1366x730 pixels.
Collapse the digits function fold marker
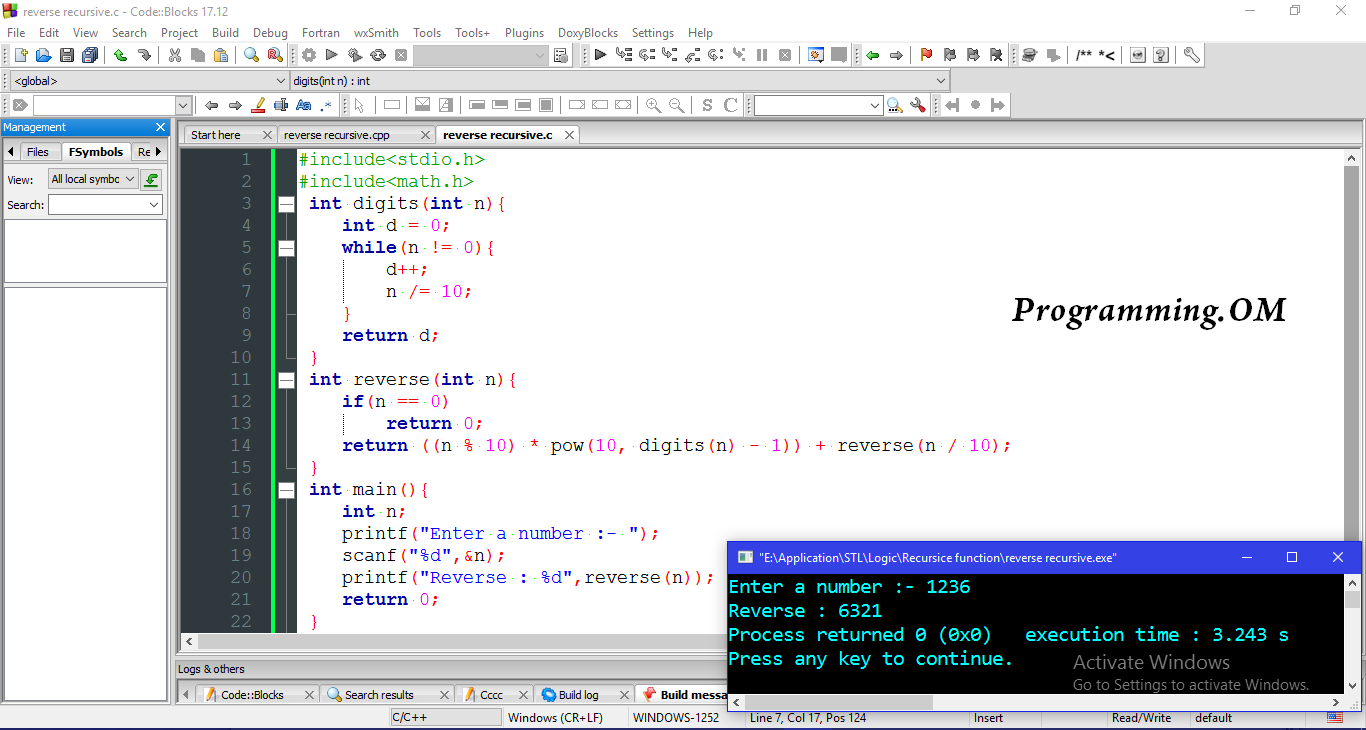[286, 203]
